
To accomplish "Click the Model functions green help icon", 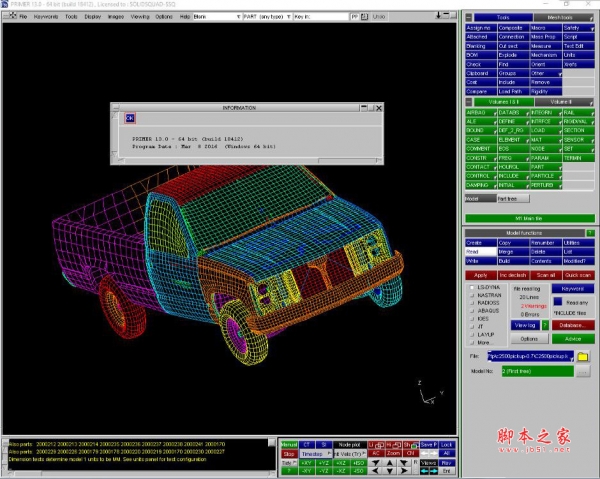I will (x=589, y=233).
